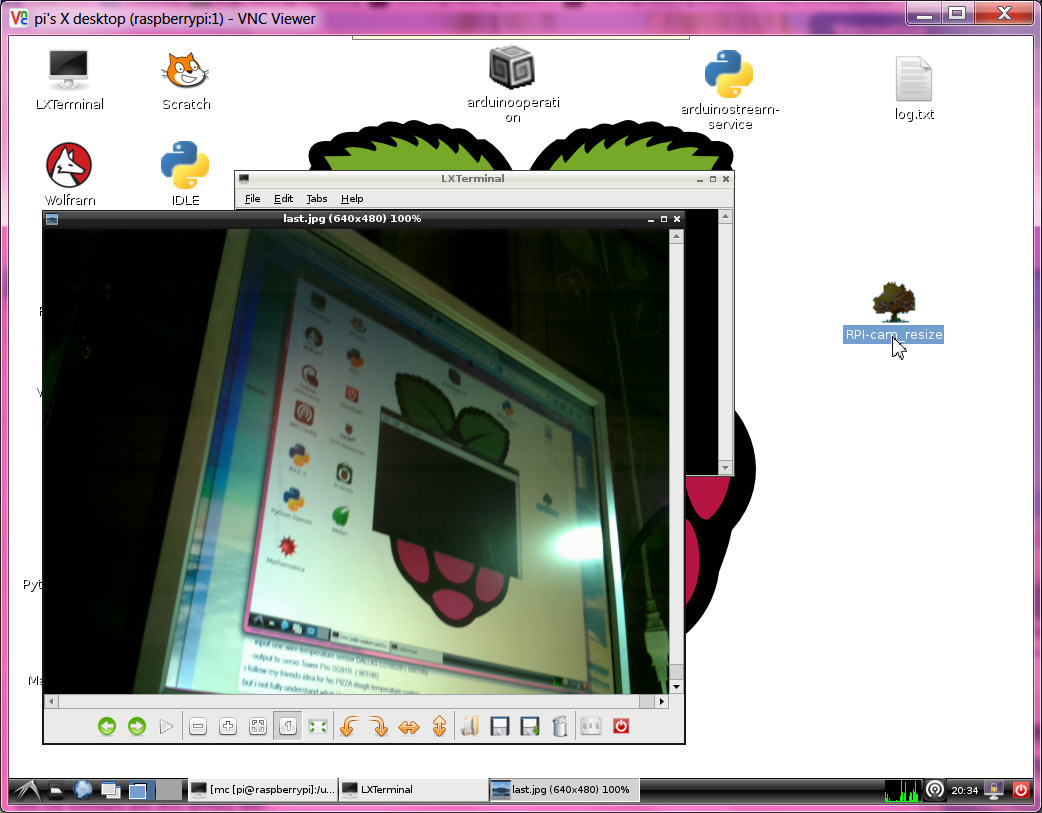Screen dimensions: 1042x813
Task: Go to previous image in viewer
Action: [x=107, y=727]
